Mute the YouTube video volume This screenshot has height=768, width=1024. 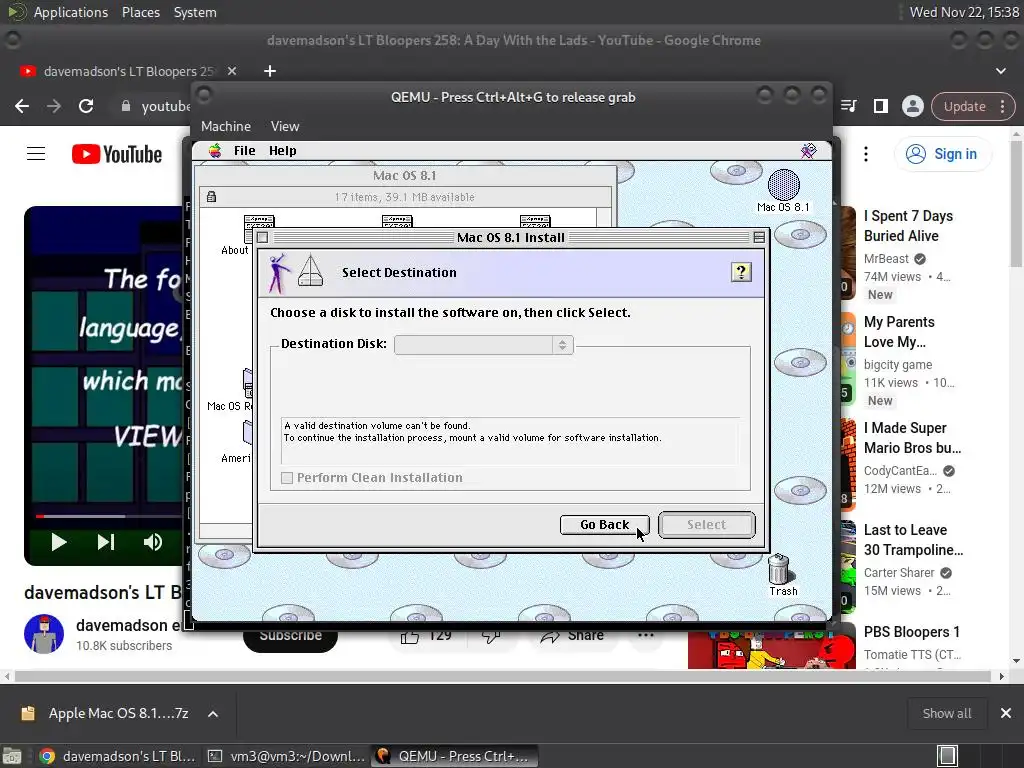point(153,542)
